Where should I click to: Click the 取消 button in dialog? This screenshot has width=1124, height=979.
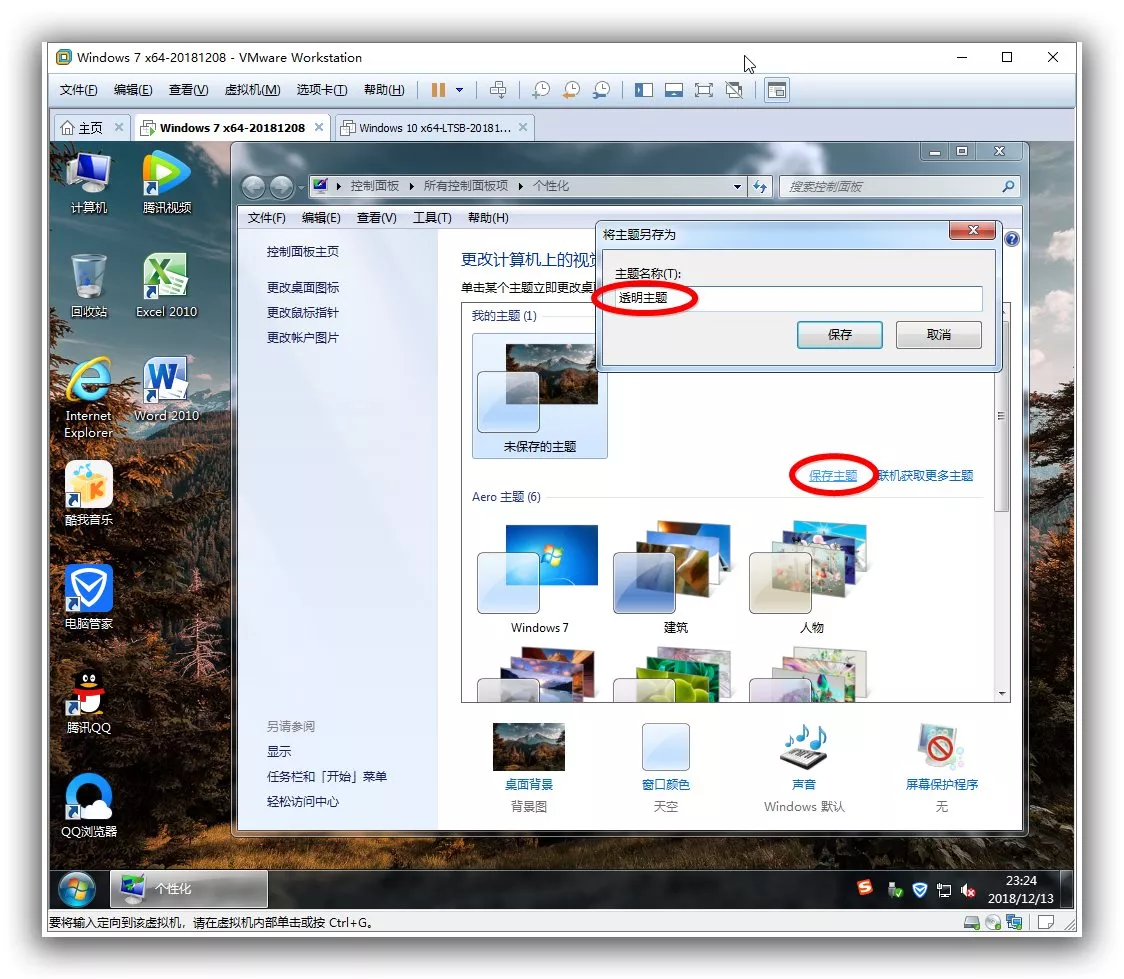pyautogui.click(x=938, y=335)
